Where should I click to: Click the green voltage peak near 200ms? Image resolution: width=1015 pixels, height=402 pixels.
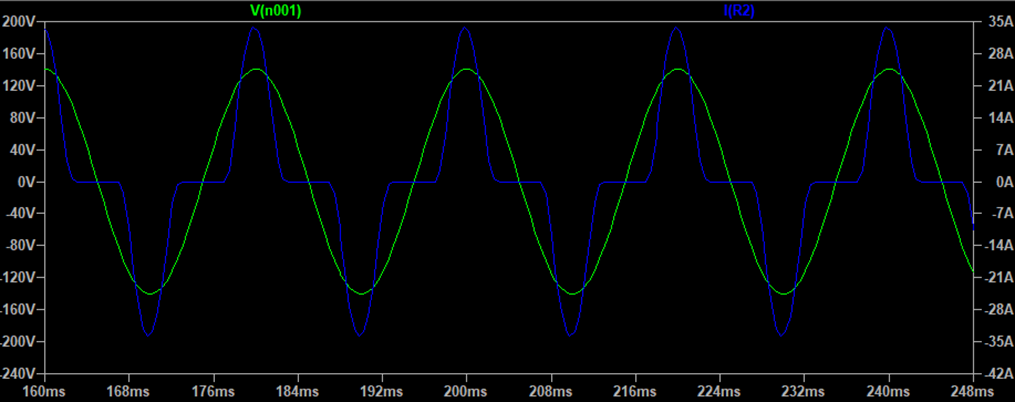(x=465, y=69)
